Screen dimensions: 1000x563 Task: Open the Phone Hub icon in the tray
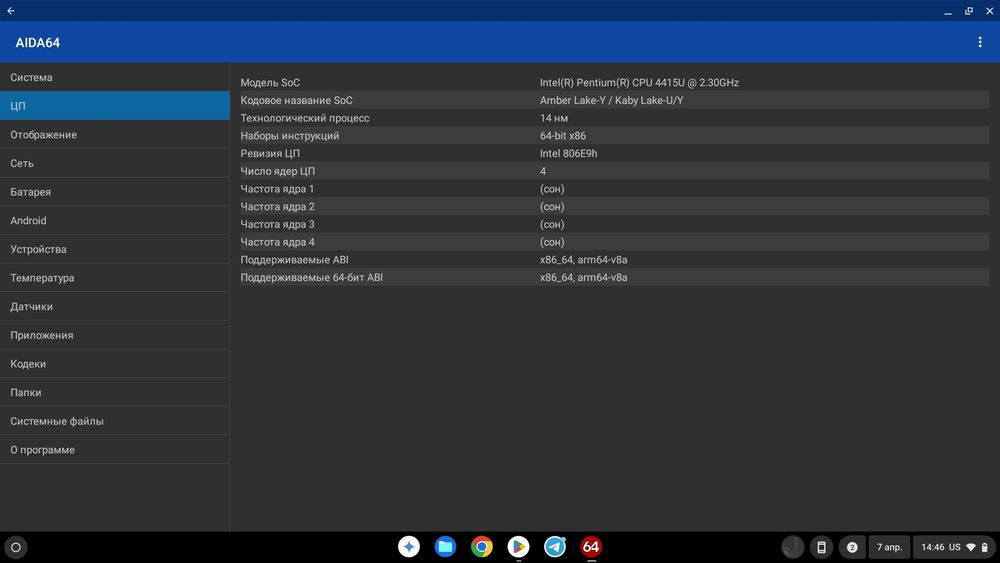[821, 547]
